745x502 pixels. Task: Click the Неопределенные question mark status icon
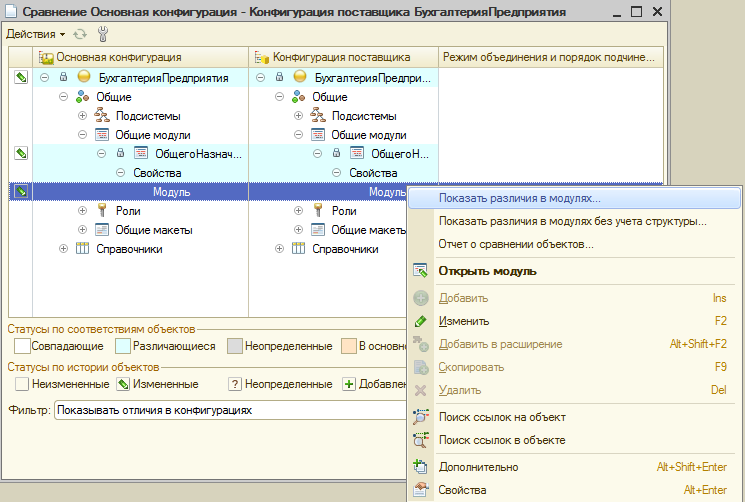[x=235, y=384]
